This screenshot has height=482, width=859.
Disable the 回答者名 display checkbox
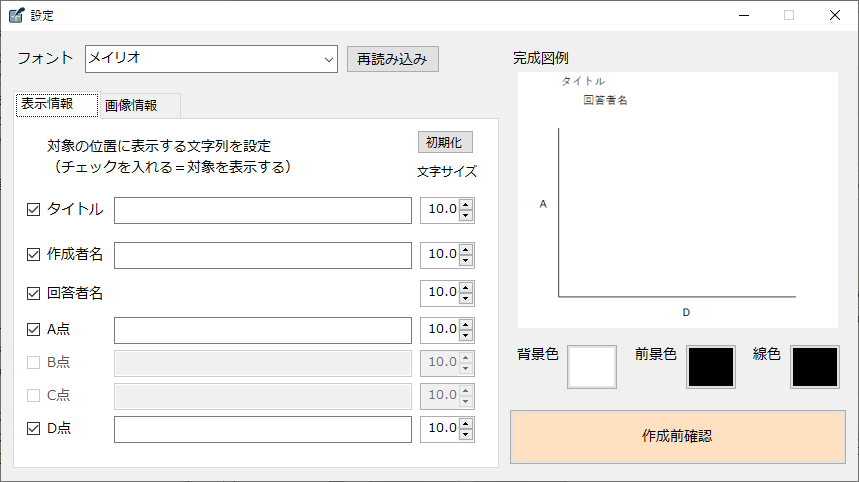pyautogui.click(x=33, y=294)
